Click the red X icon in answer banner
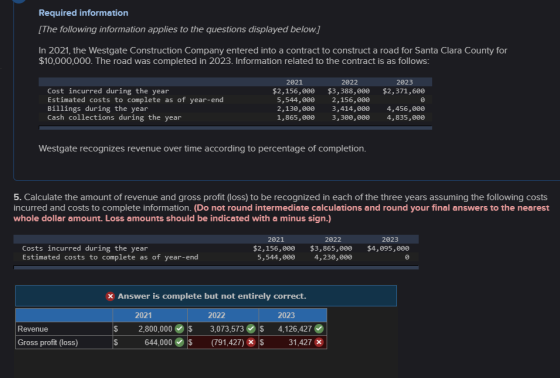560x378 pixels. [x=110, y=296]
